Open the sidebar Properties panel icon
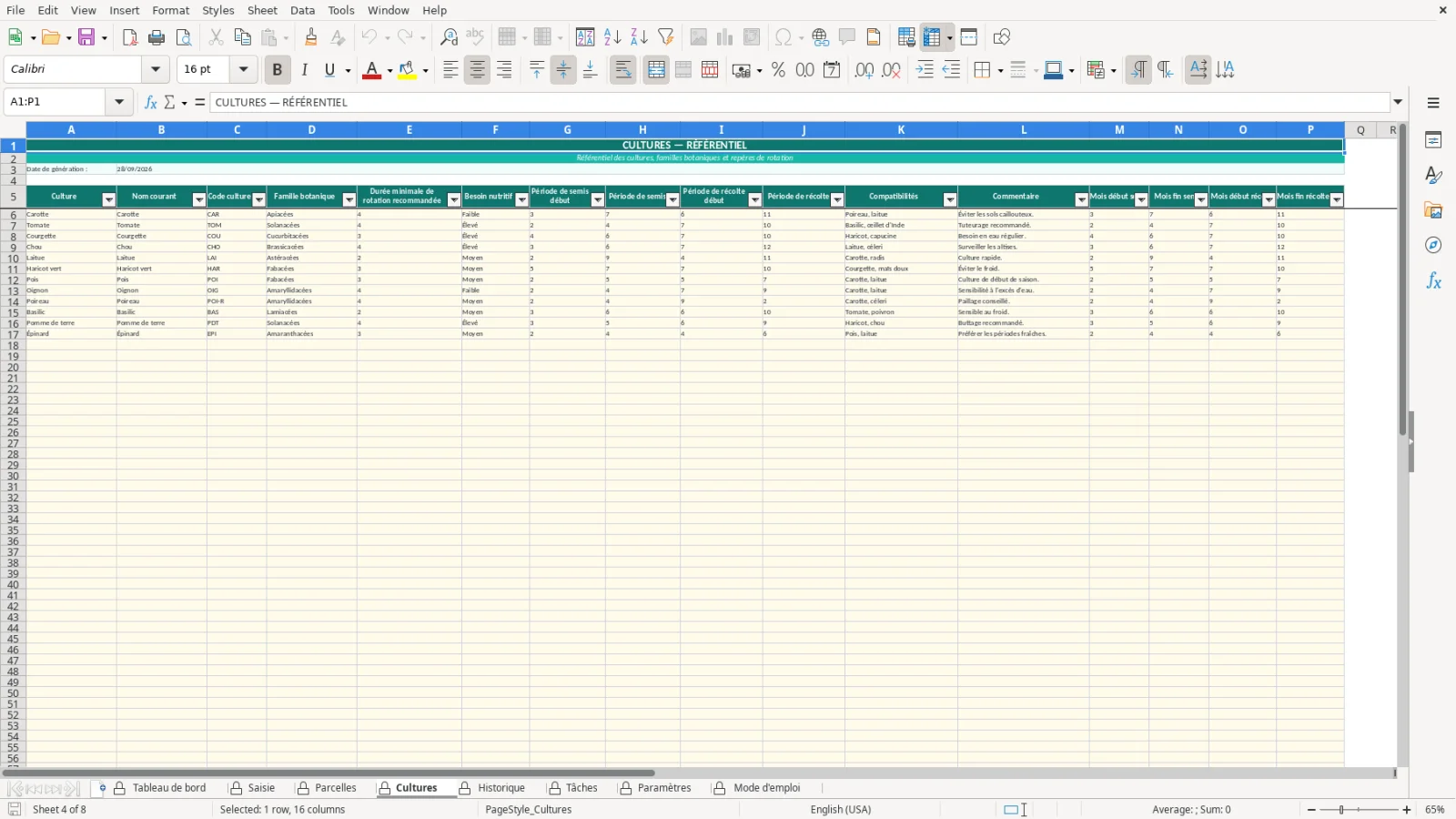Viewport: 1456px width, 819px height. [1433, 140]
